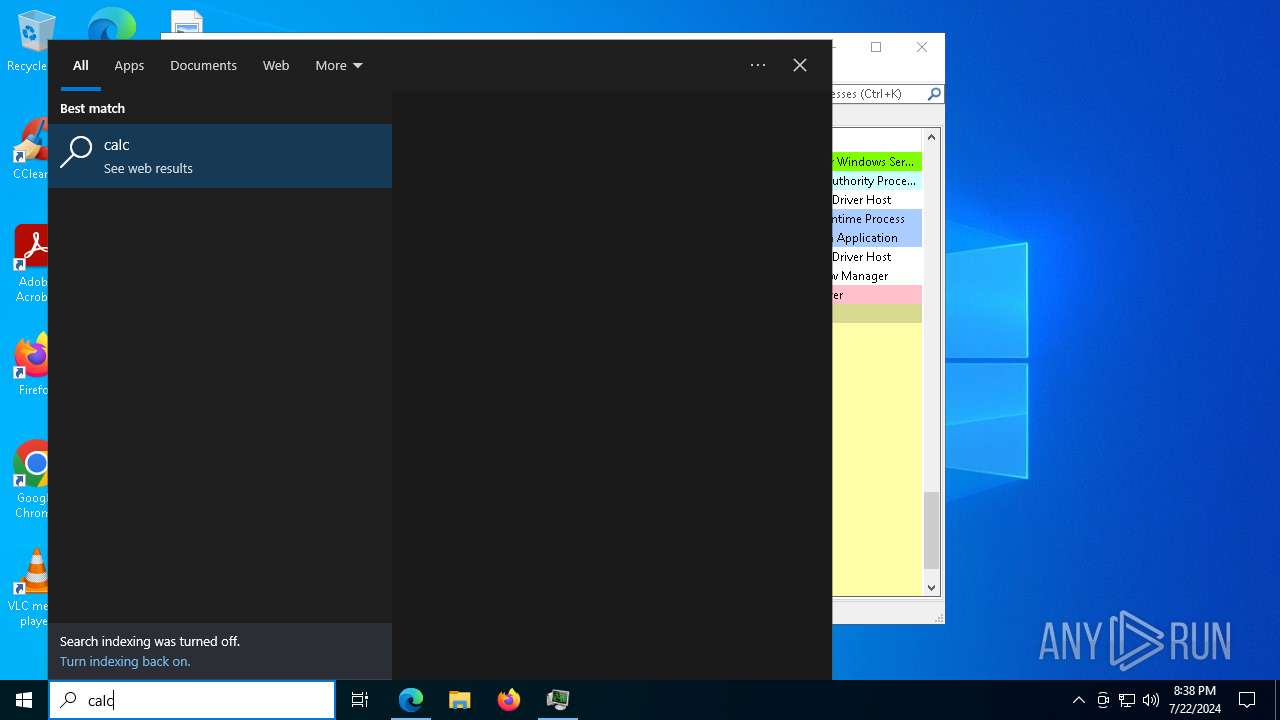Open the Firefox desktop shortcut
This screenshot has width=1280, height=720.
[x=32, y=365]
